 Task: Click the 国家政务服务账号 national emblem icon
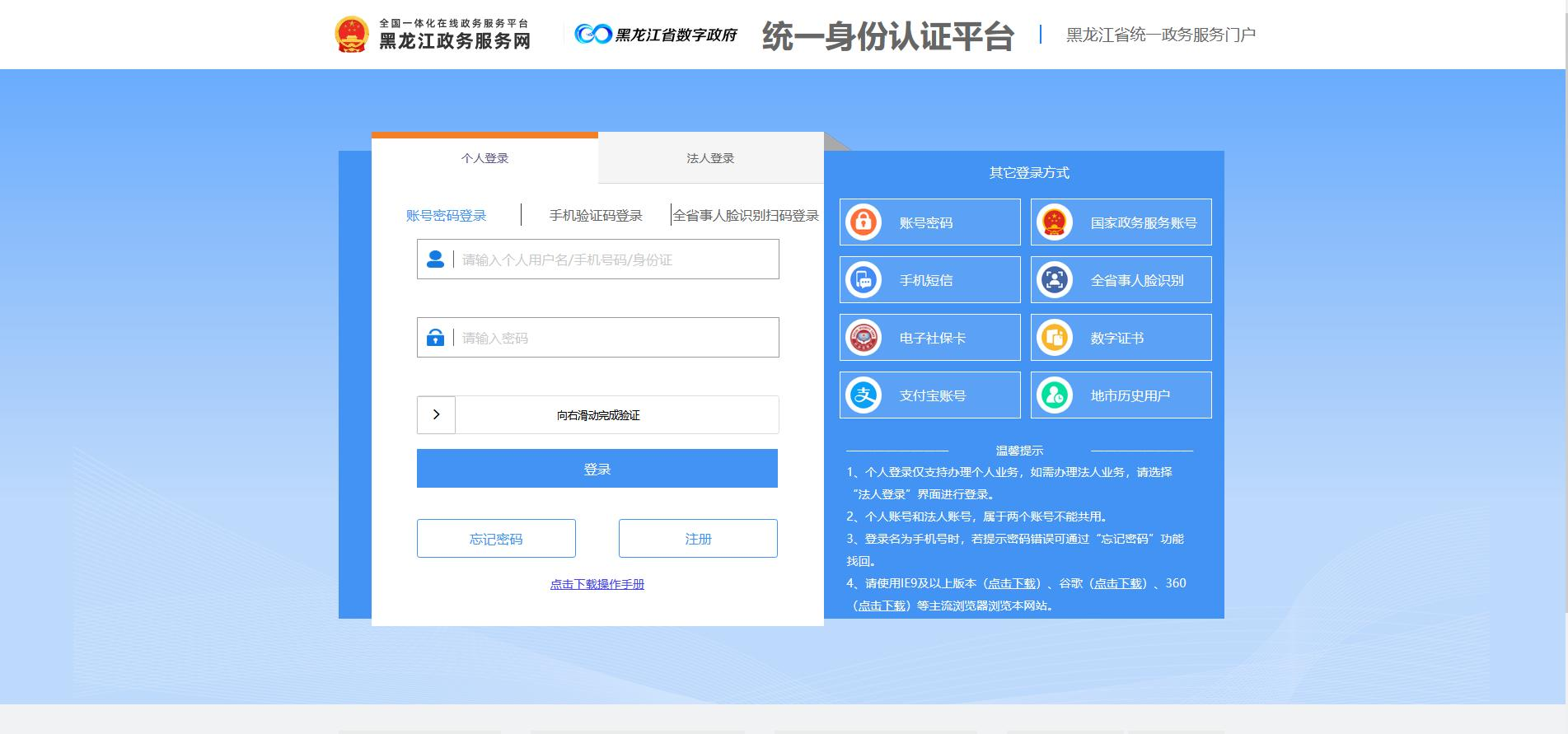[x=1055, y=222]
